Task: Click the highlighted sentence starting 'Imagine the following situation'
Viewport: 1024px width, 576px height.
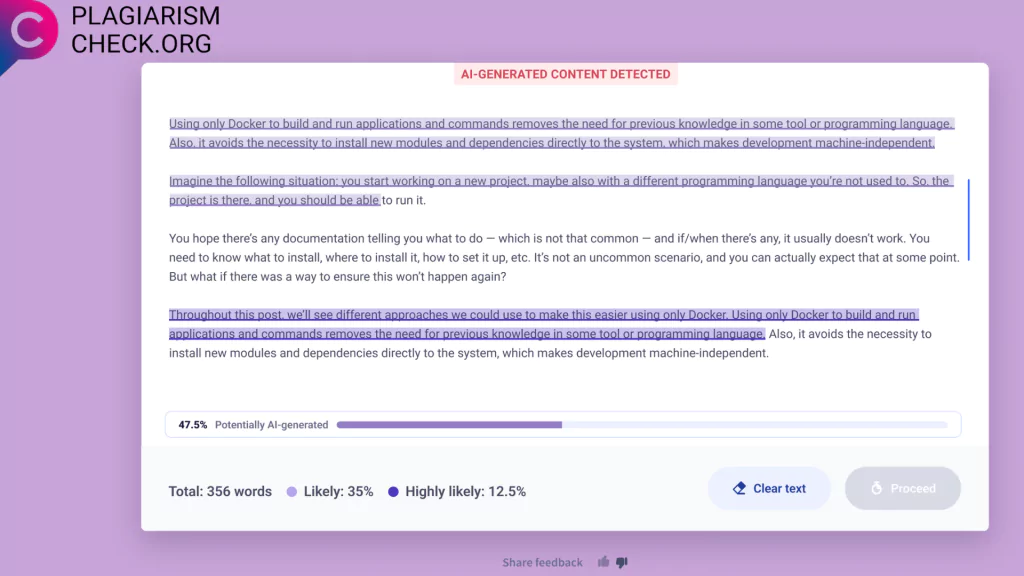Action: pos(561,191)
